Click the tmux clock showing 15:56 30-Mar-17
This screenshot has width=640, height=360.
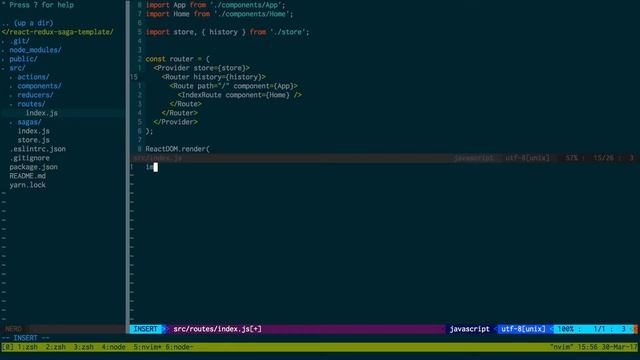pos(606,347)
